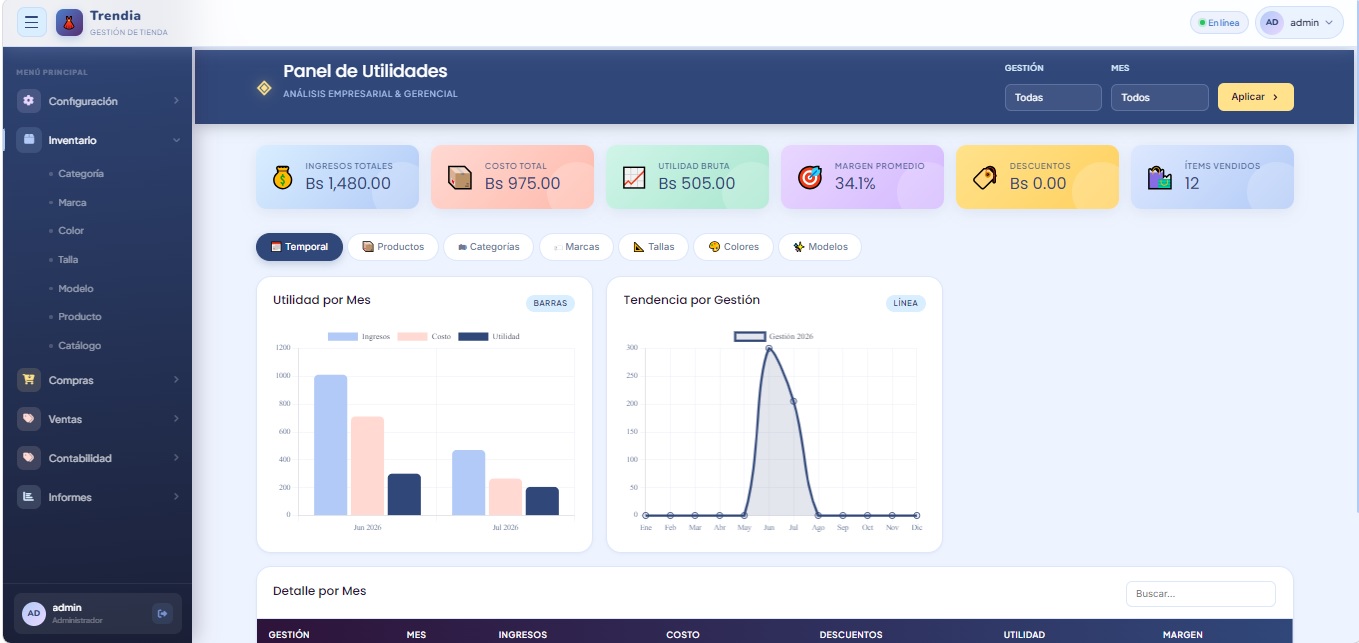Click the money bag Ingresos Totales icon
The width and height of the screenshot is (1359, 643).
point(283,177)
